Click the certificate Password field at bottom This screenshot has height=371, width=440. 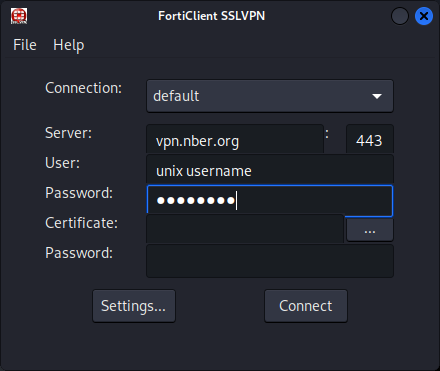[x=270, y=261]
